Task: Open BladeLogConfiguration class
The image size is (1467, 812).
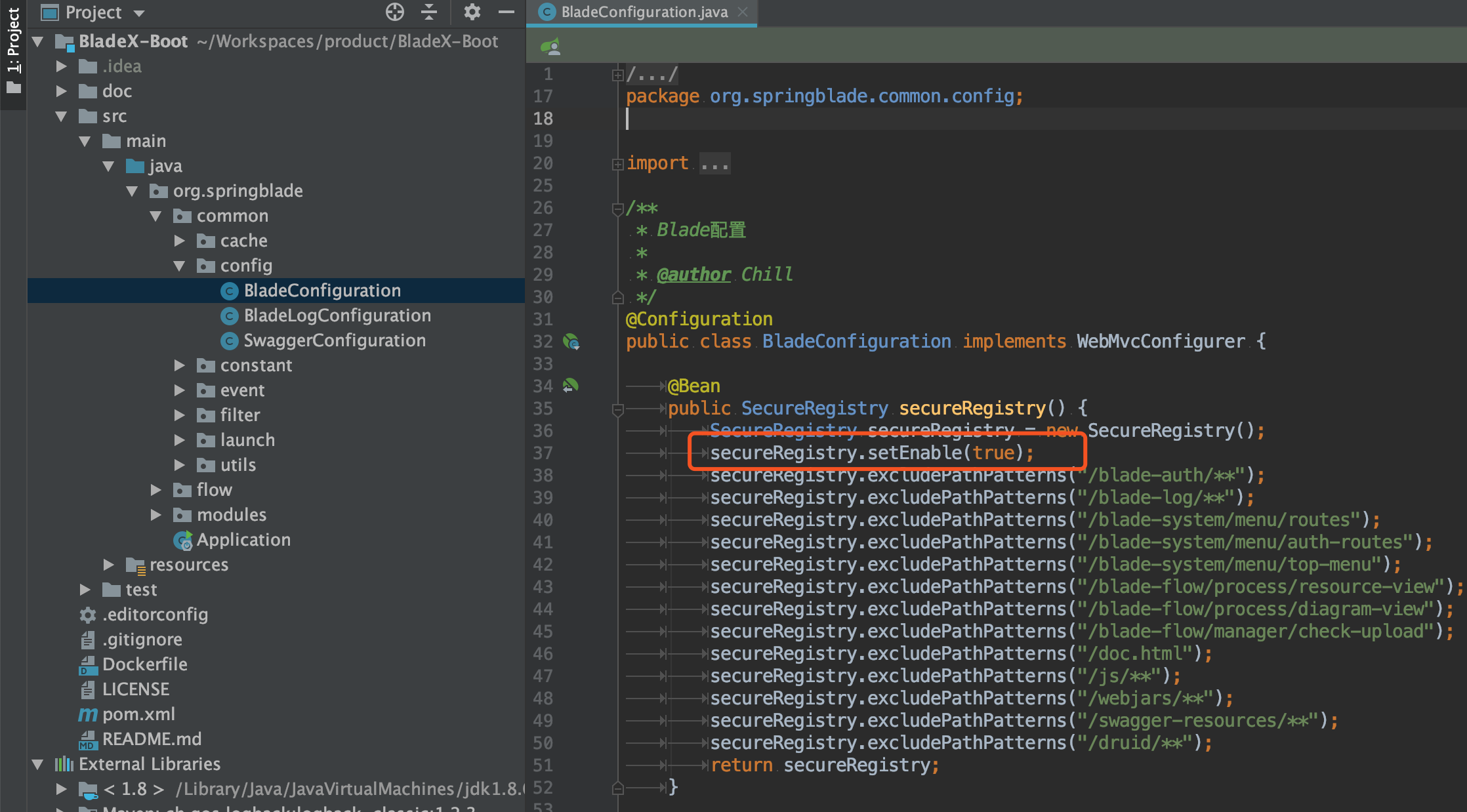Action: 337,315
